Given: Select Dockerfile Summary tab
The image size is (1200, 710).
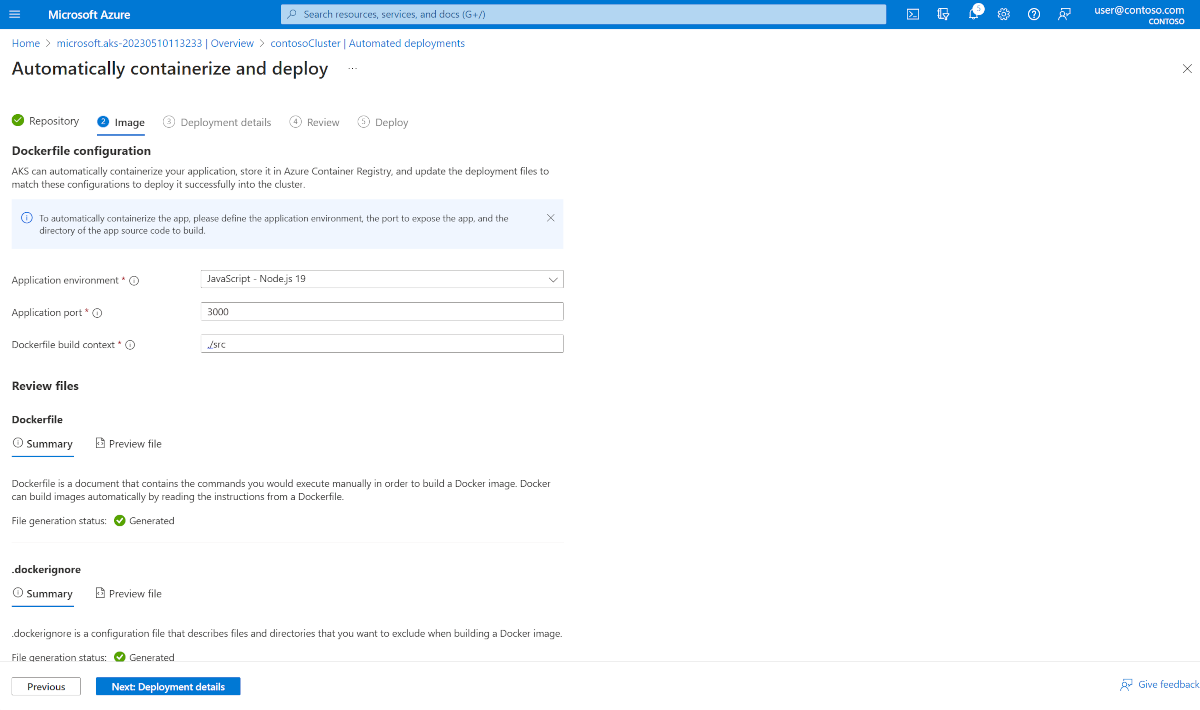Looking at the screenshot, I should pos(43,444).
